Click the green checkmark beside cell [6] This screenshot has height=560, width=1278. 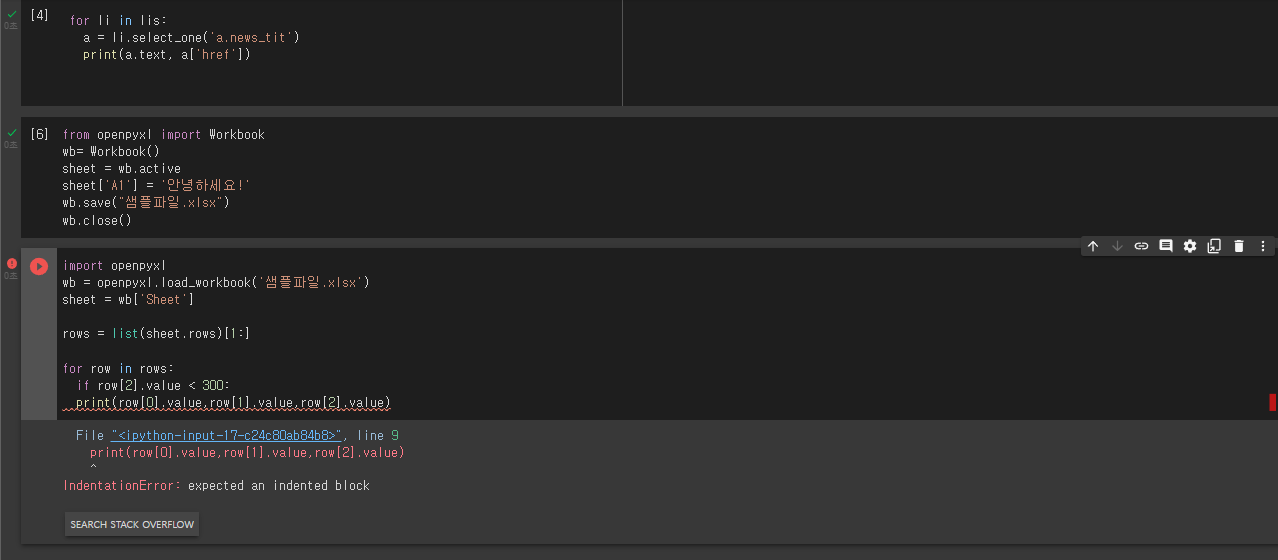point(11,132)
